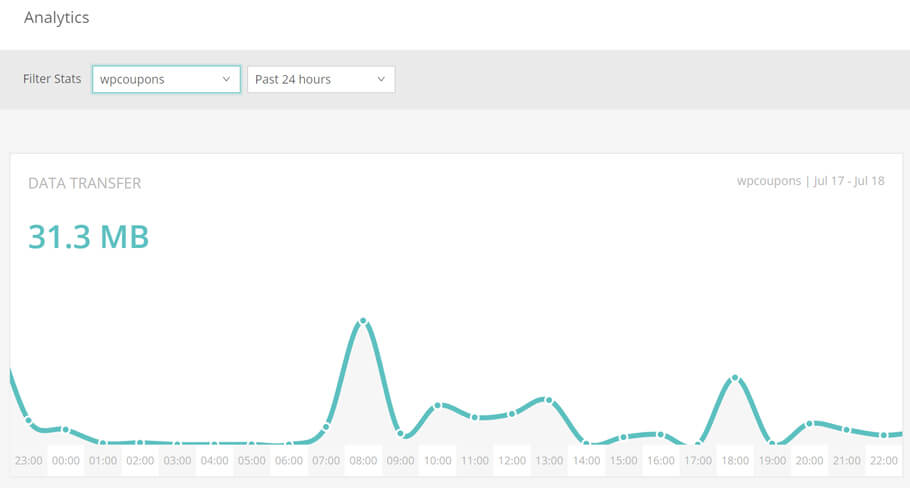The height and width of the screenshot is (488, 910).
Task: Click the 13:00 data point on the graph
Action: coord(549,400)
